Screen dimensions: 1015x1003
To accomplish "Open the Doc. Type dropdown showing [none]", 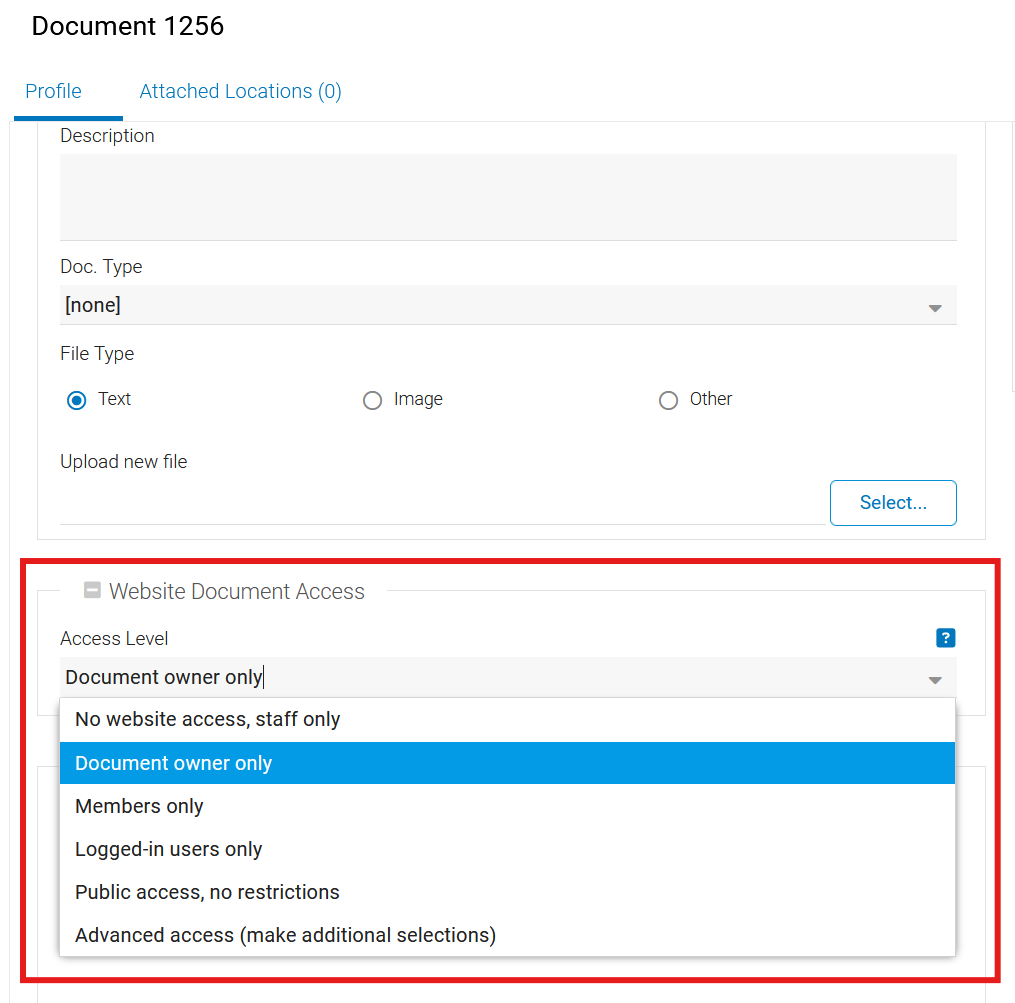I will coord(508,305).
